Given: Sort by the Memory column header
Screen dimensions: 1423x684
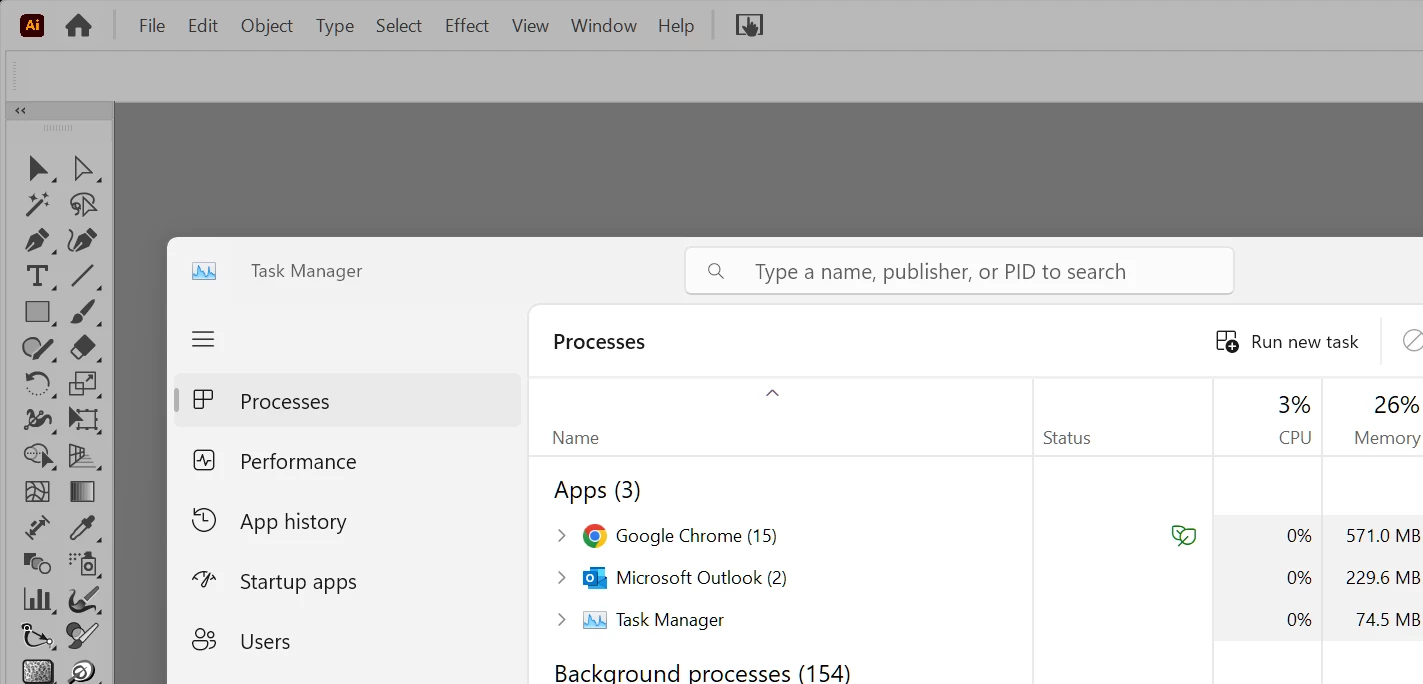Looking at the screenshot, I should pos(1373,418).
